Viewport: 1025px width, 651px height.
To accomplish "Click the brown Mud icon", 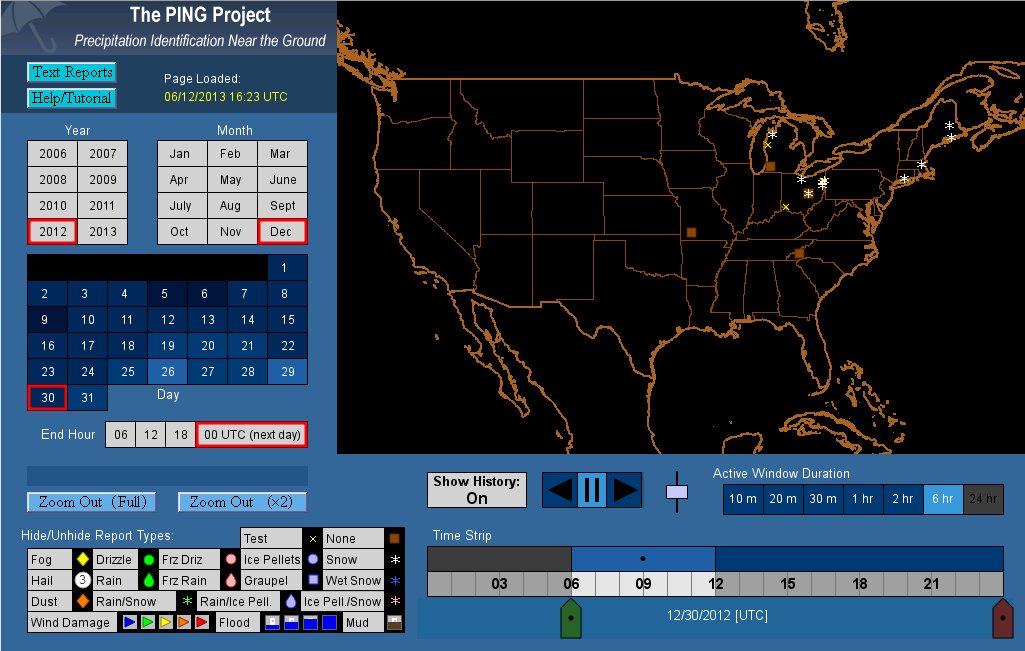I will (x=393, y=622).
